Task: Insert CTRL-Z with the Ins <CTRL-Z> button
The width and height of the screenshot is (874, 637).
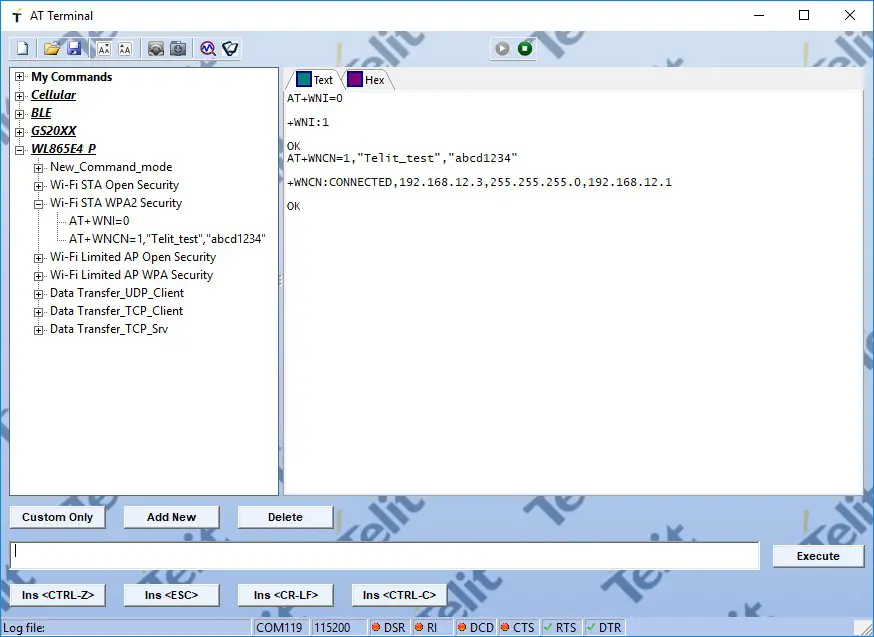Action: (57, 595)
